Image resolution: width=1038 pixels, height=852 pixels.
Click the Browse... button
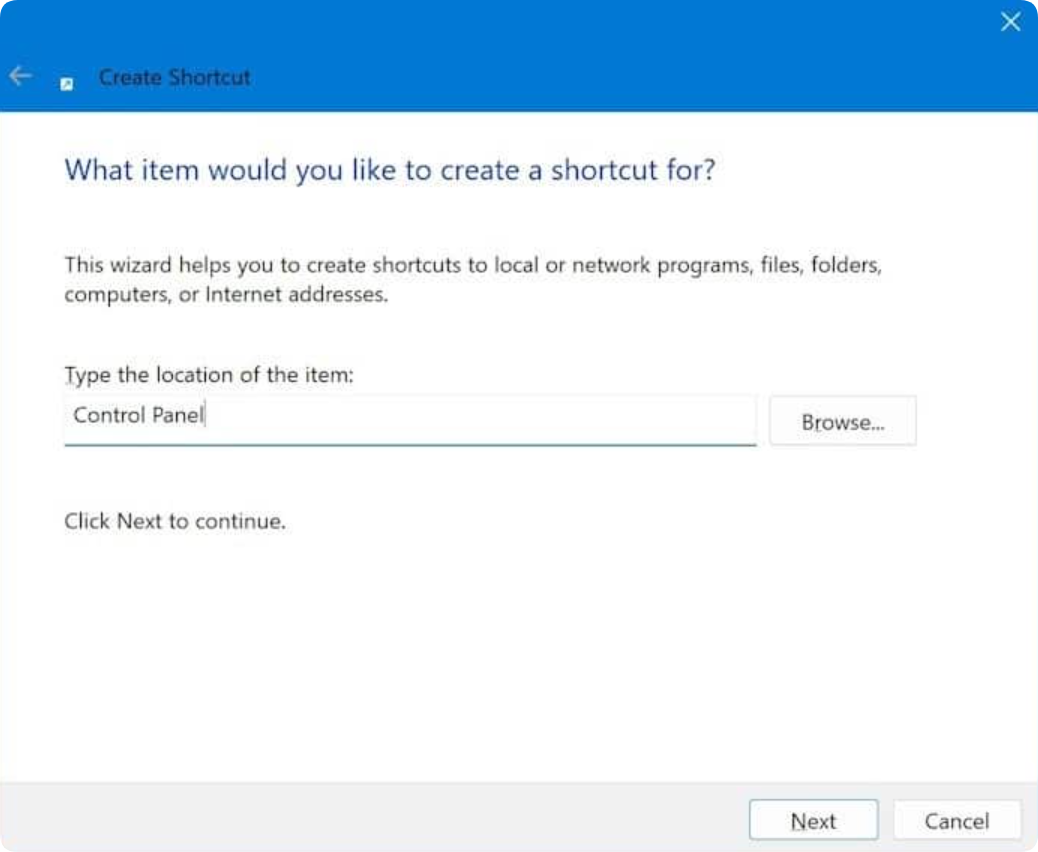[x=842, y=422]
